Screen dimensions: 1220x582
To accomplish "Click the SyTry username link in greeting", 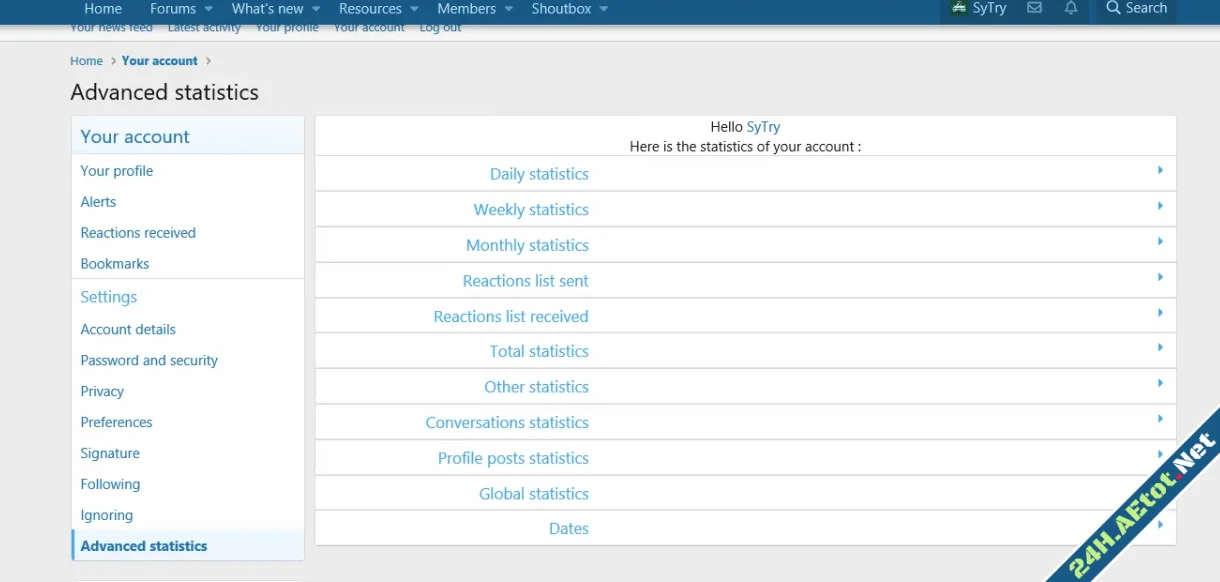I will click(x=763, y=127).
